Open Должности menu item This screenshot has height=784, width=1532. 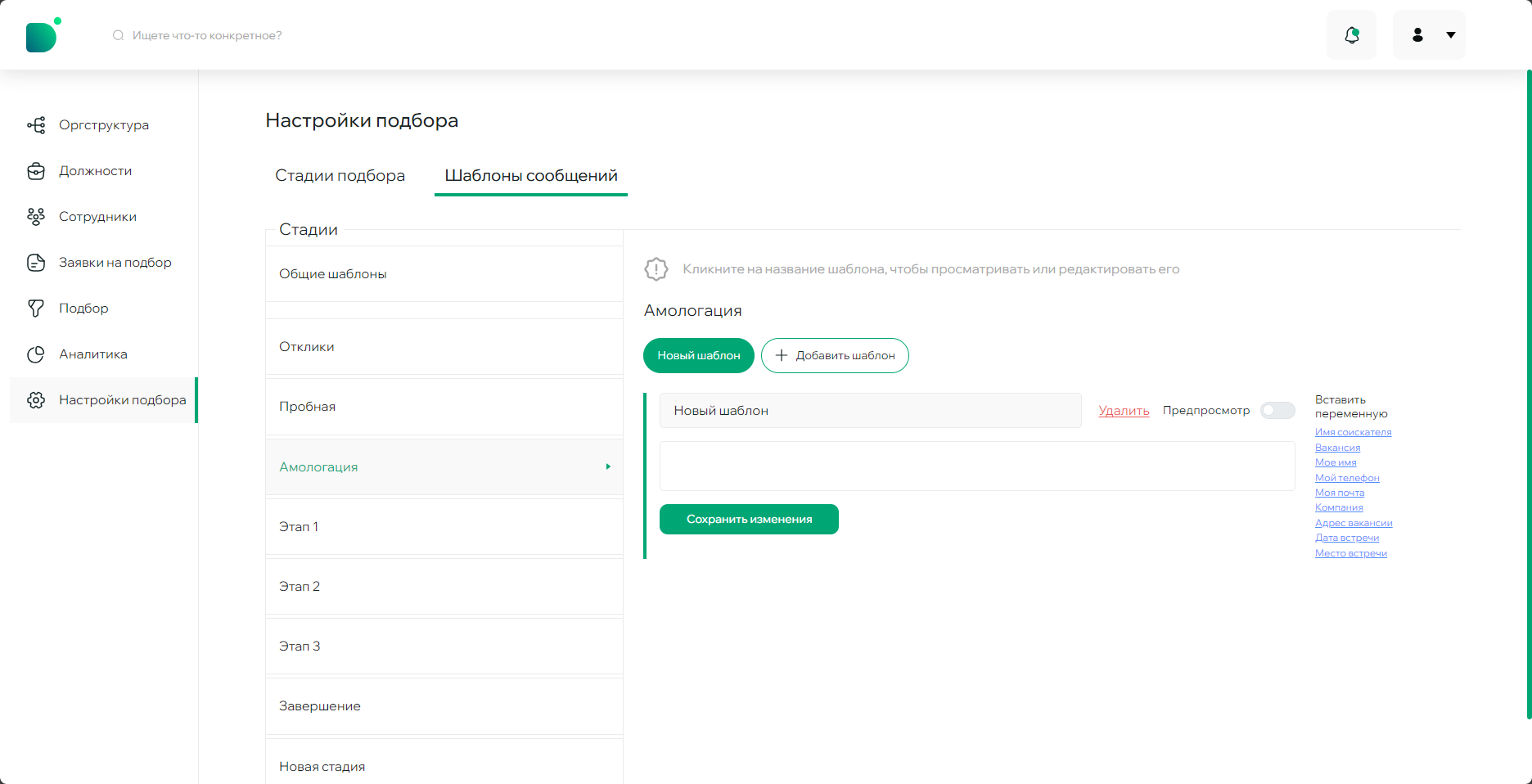tap(95, 171)
